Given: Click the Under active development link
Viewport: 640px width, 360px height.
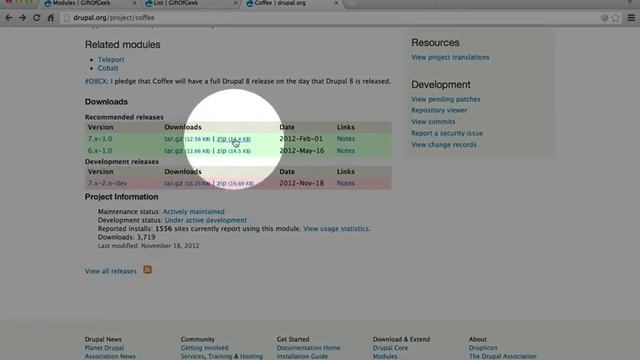Looking at the screenshot, I should point(206,220).
